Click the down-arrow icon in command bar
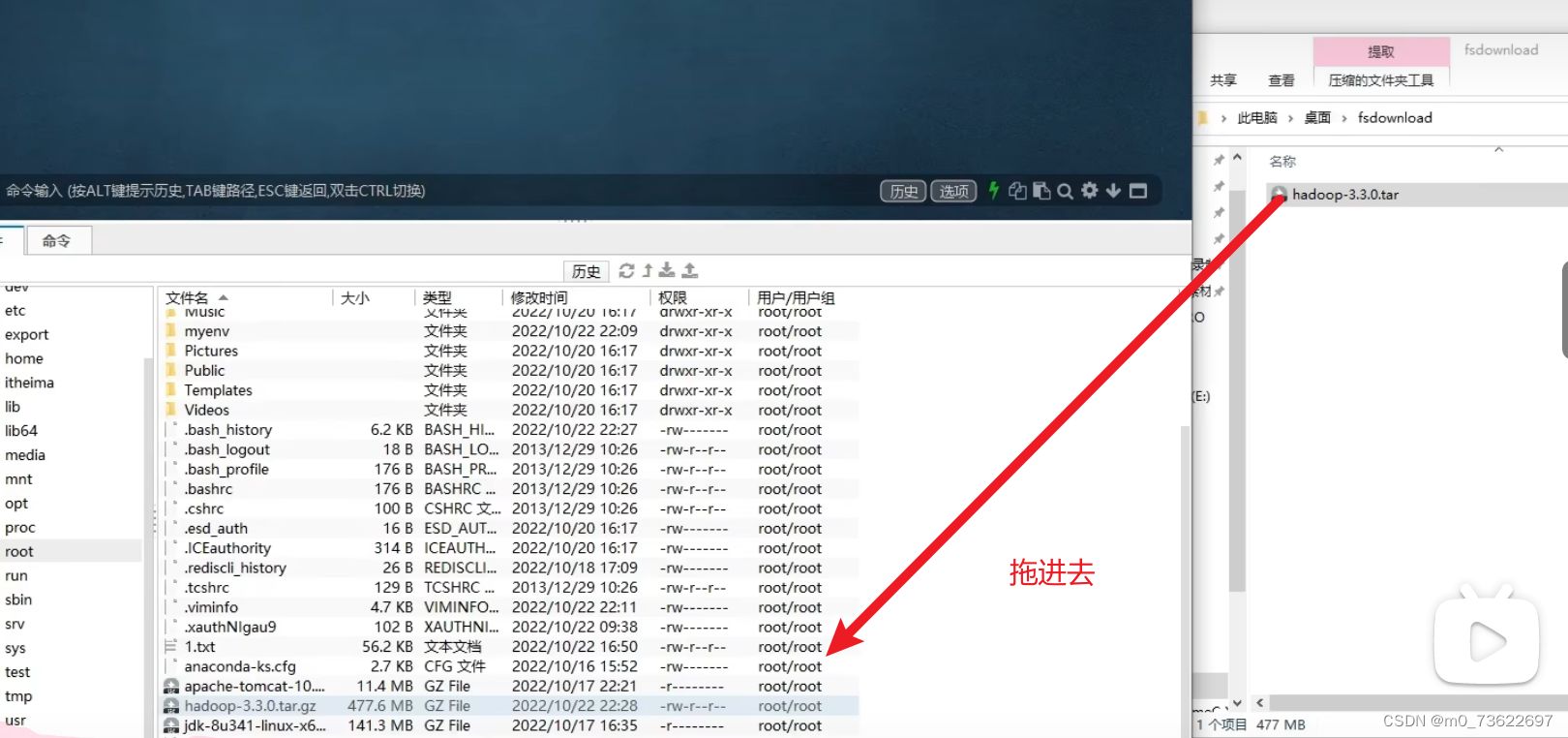Screen dimensions: 1568x738 pos(1114,191)
